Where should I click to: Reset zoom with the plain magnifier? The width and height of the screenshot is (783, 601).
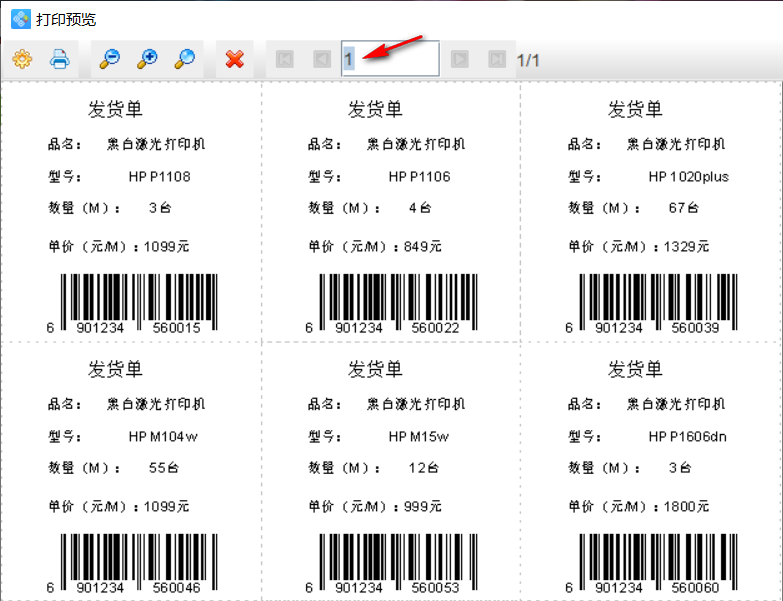(x=184, y=59)
